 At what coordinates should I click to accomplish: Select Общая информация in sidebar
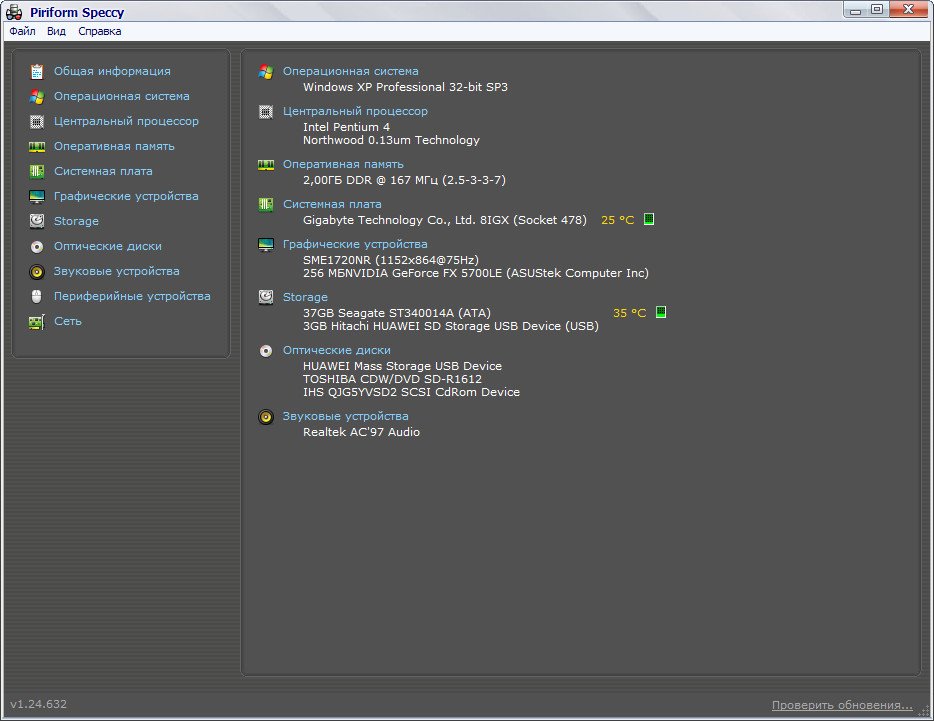click(112, 71)
